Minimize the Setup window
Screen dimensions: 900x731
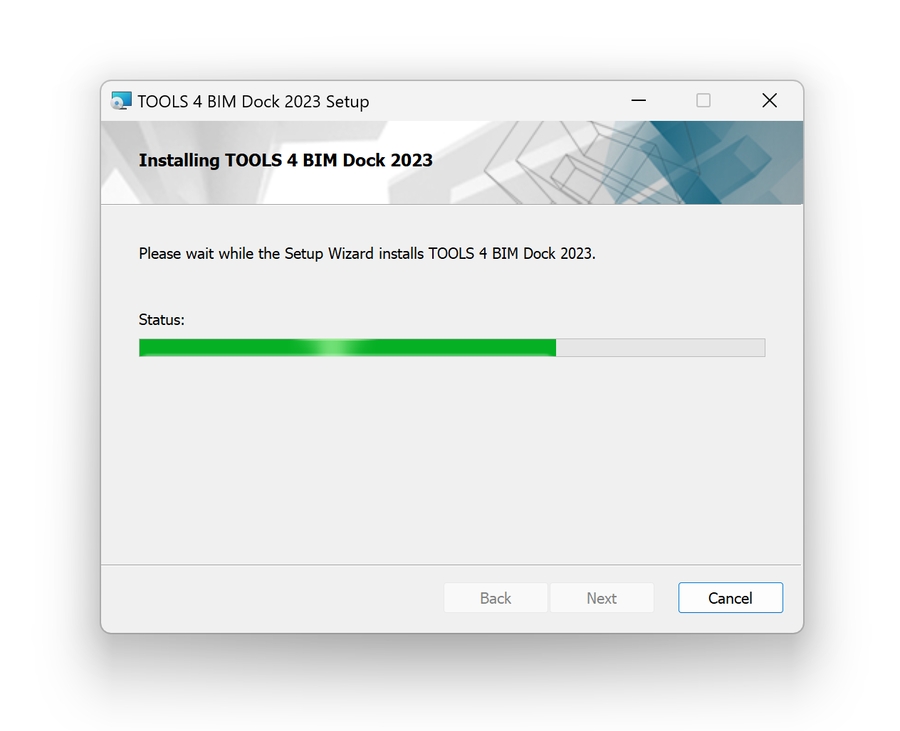pos(638,100)
